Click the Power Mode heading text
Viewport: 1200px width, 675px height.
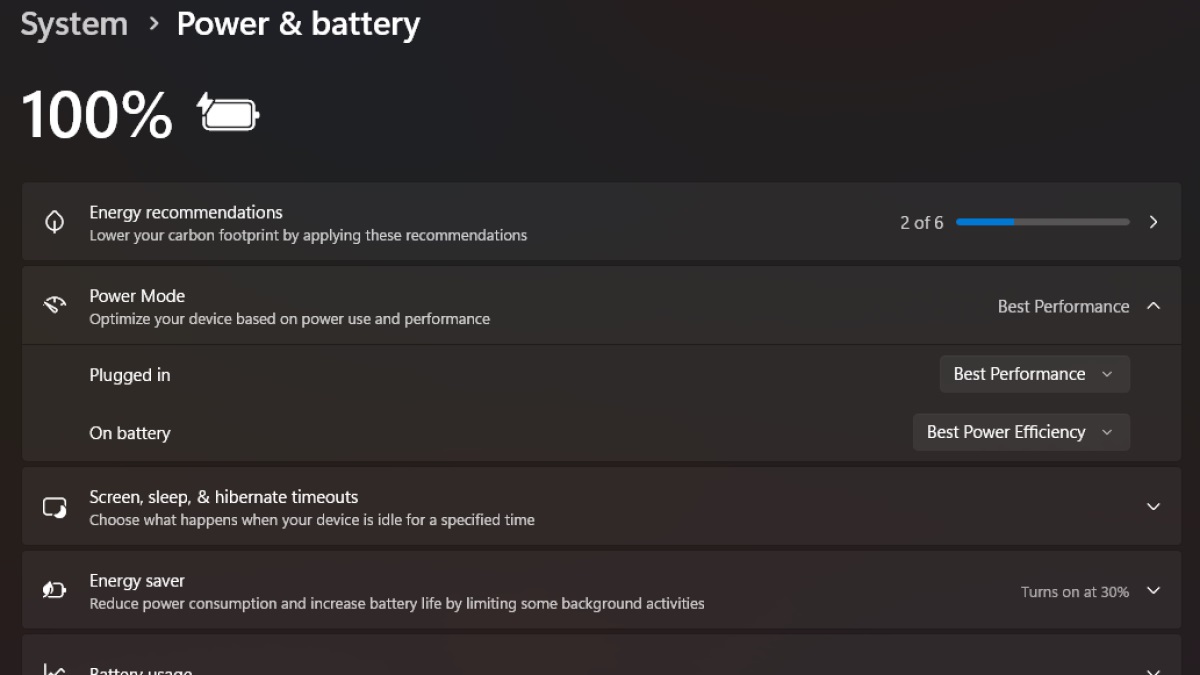137,296
